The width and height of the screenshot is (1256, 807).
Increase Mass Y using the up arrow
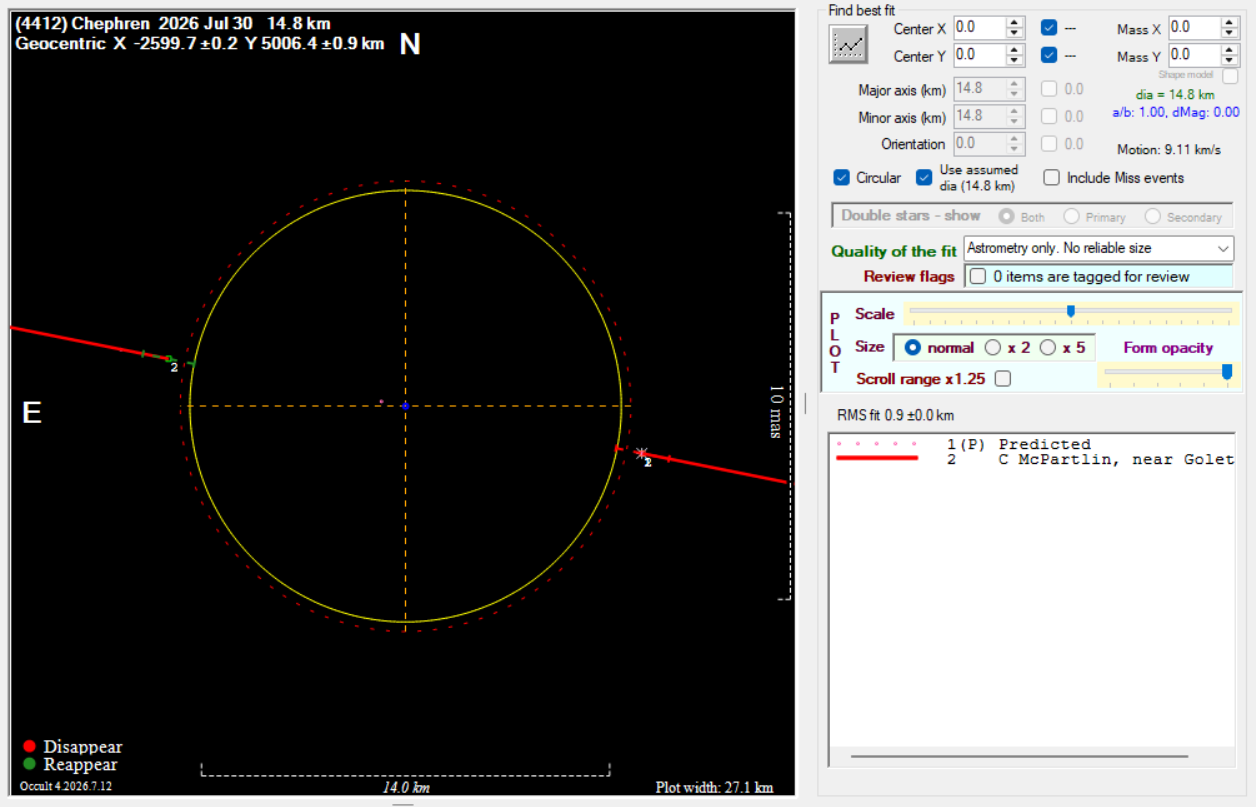1230,49
